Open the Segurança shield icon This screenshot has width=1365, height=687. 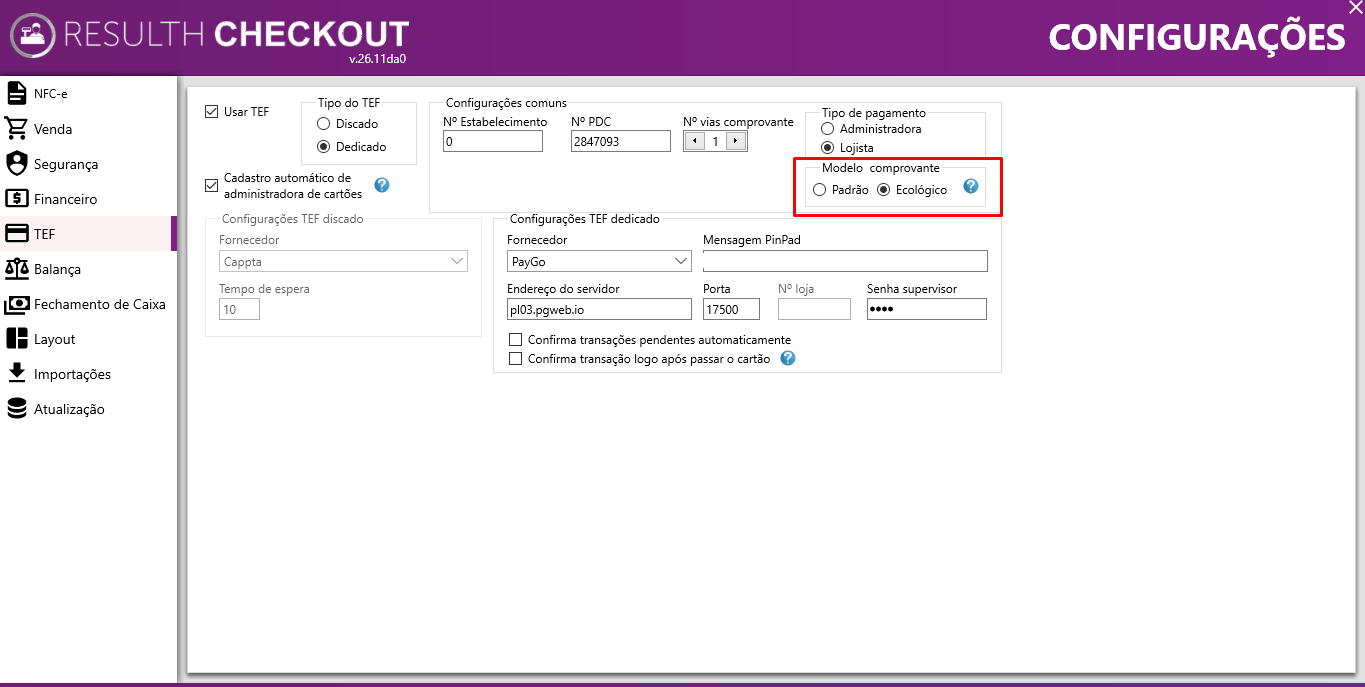tap(16, 163)
